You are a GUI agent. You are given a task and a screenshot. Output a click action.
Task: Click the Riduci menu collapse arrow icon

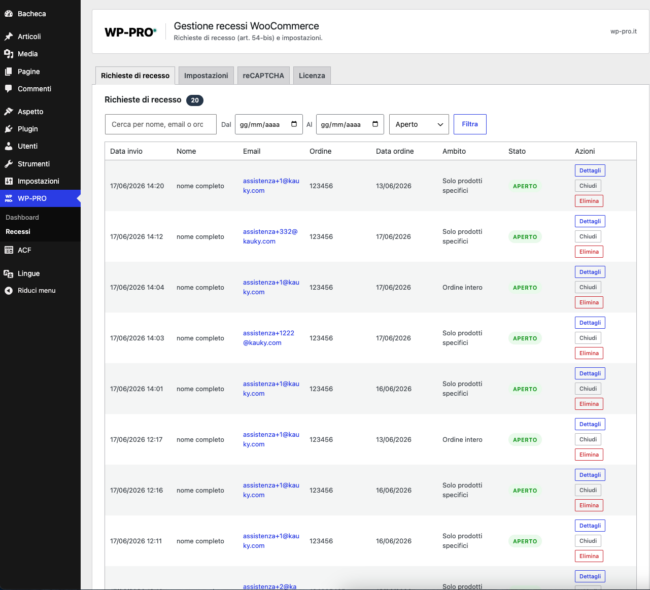pos(8,291)
